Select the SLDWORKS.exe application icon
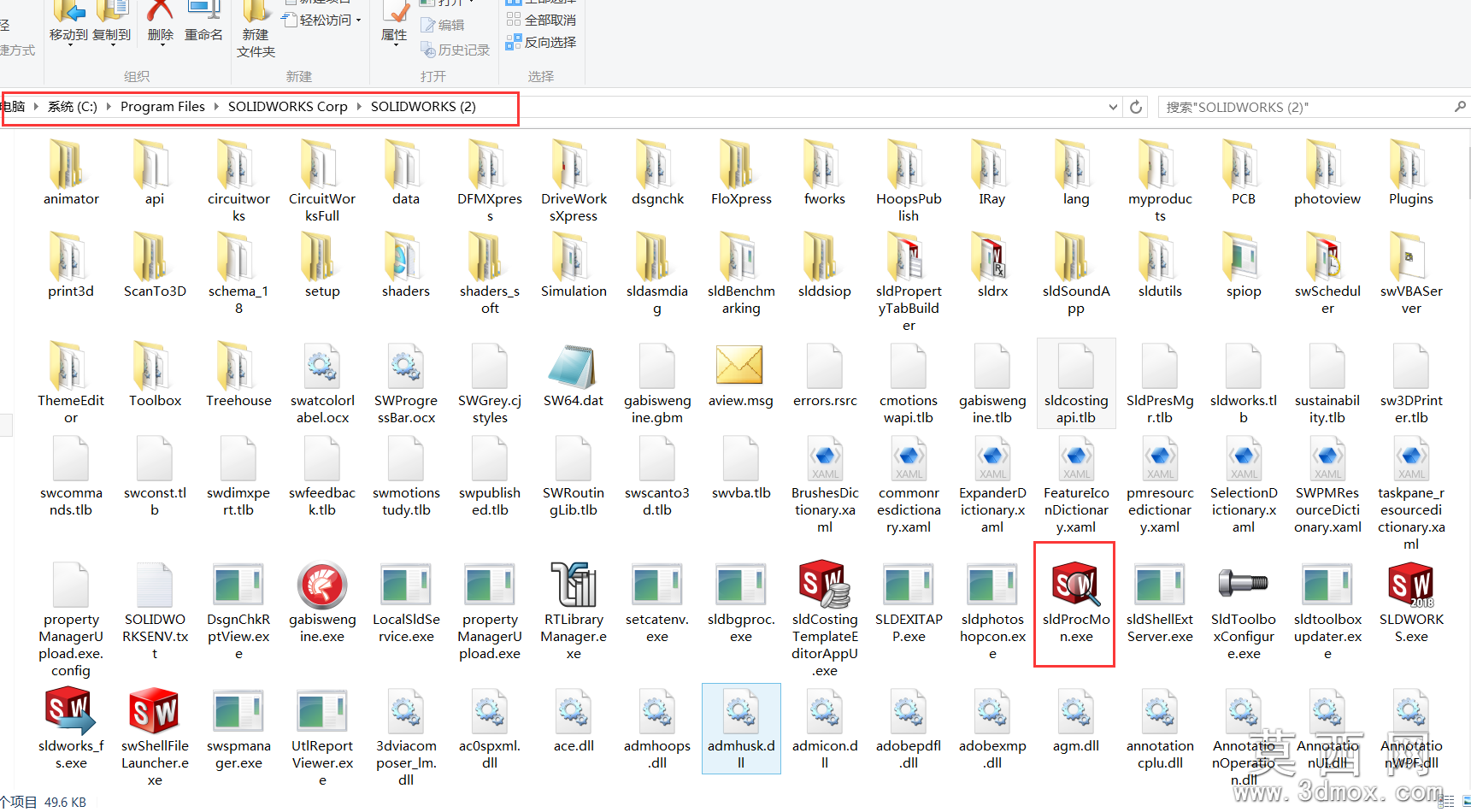 click(x=1410, y=585)
